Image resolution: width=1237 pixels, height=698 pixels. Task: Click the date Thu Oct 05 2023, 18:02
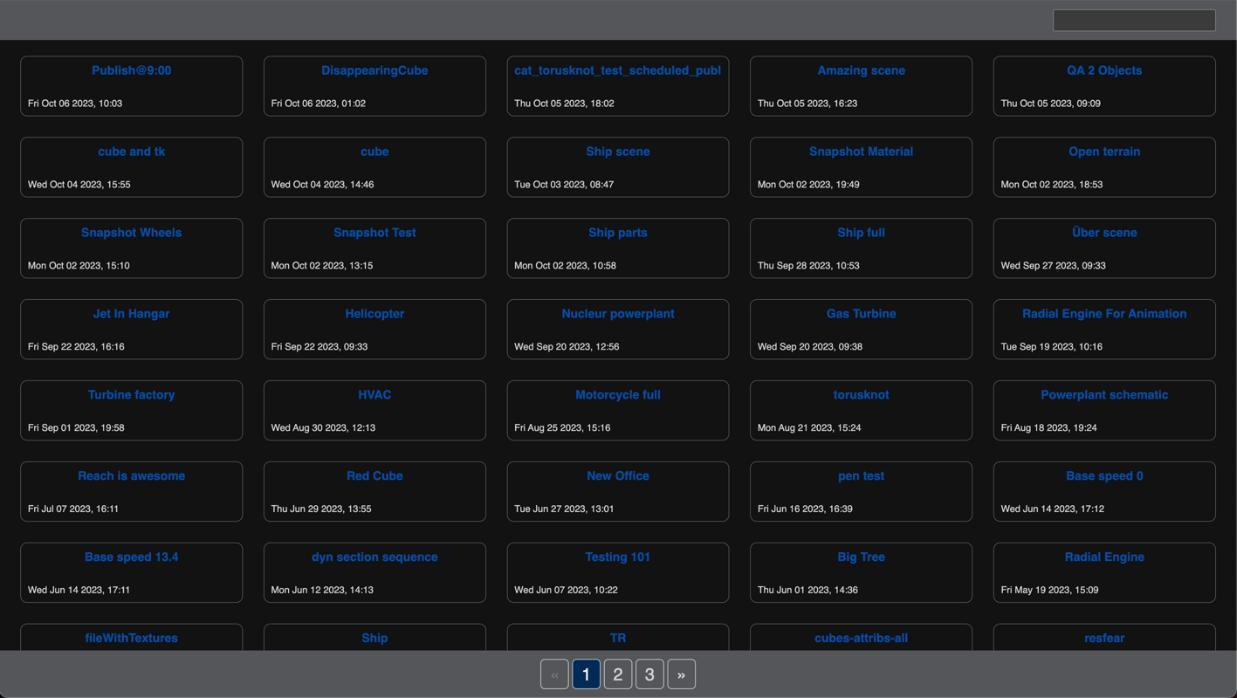(564, 103)
